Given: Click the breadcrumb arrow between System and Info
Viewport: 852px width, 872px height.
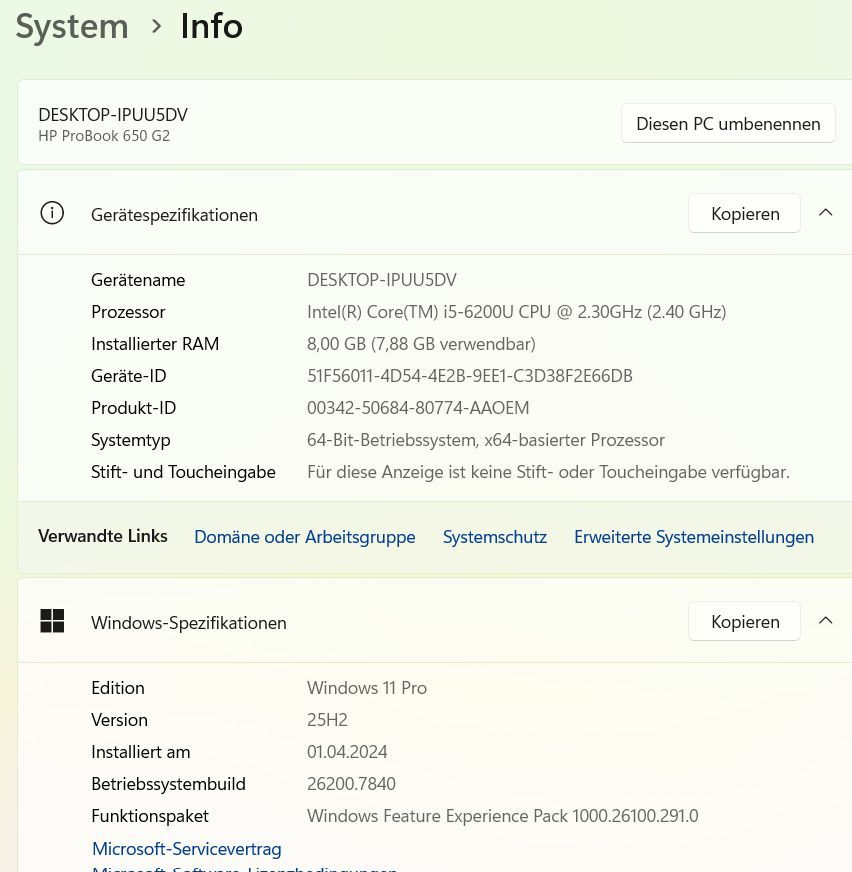Looking at the screenshot, I should coord(156,26).
